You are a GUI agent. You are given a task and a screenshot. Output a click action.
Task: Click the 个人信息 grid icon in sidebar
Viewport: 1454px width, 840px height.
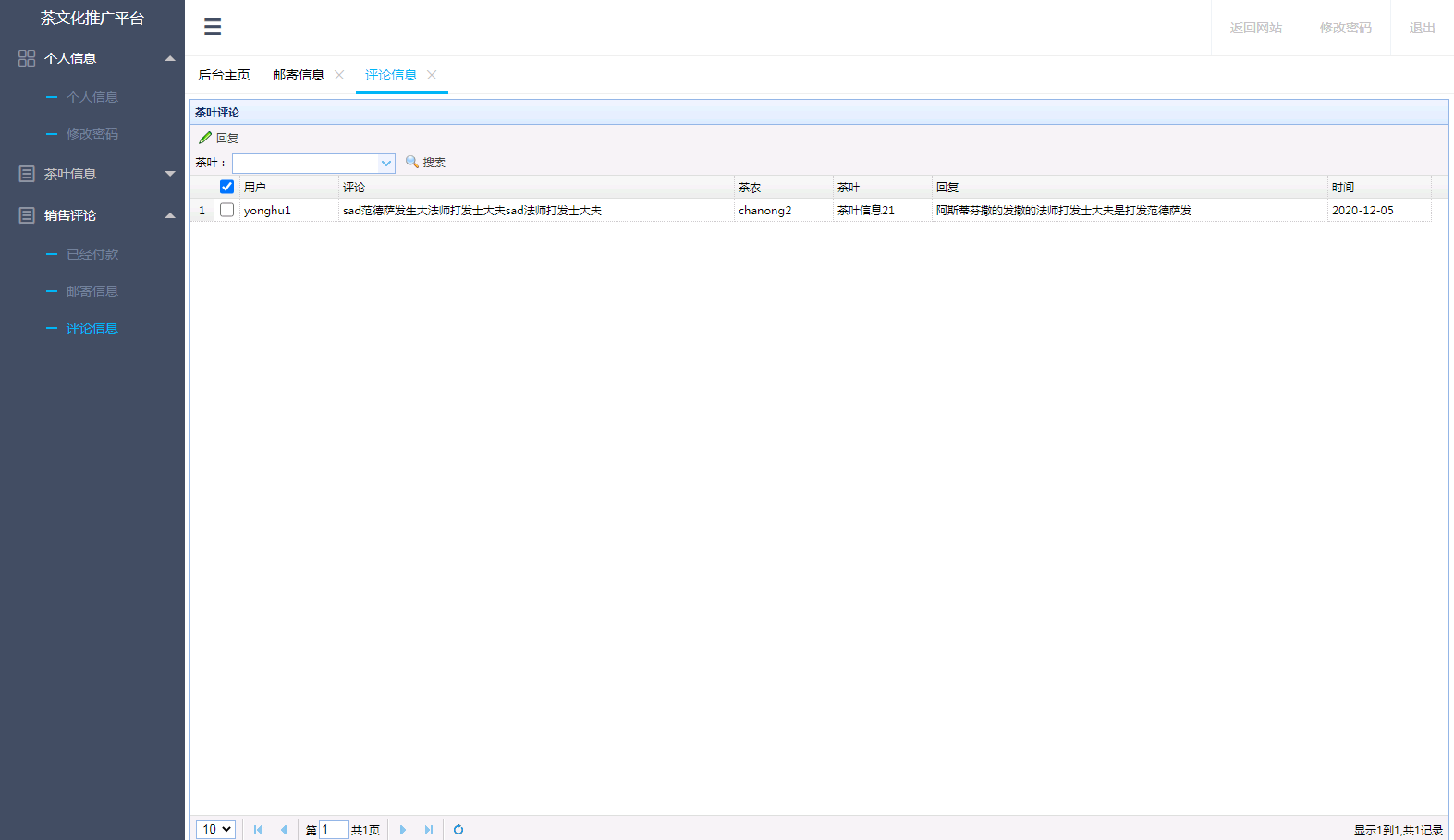27,58
